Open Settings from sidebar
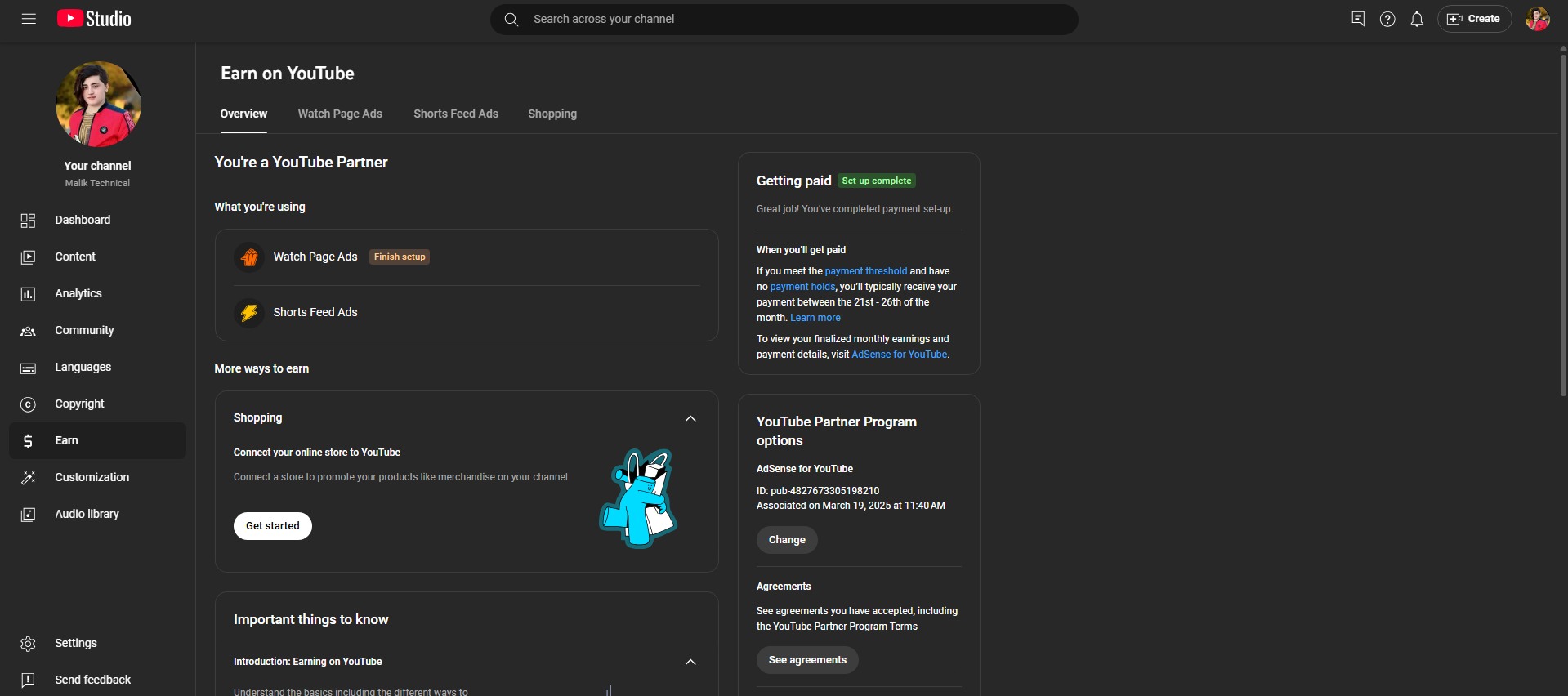The width and height of the screenshot is (1568, 696). click(x=76, y=643)
